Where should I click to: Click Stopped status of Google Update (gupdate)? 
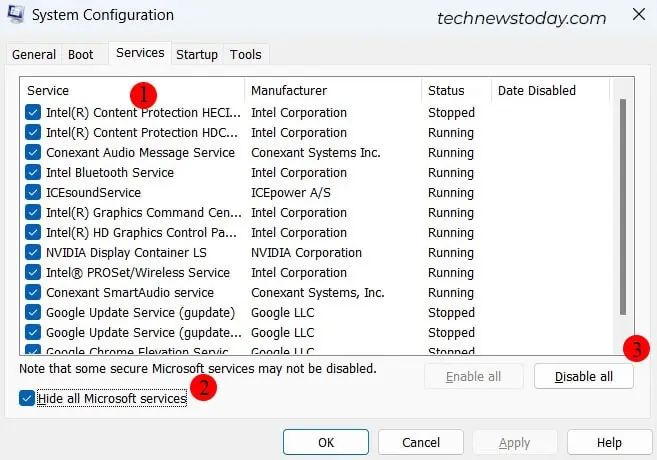click(451, 313)
